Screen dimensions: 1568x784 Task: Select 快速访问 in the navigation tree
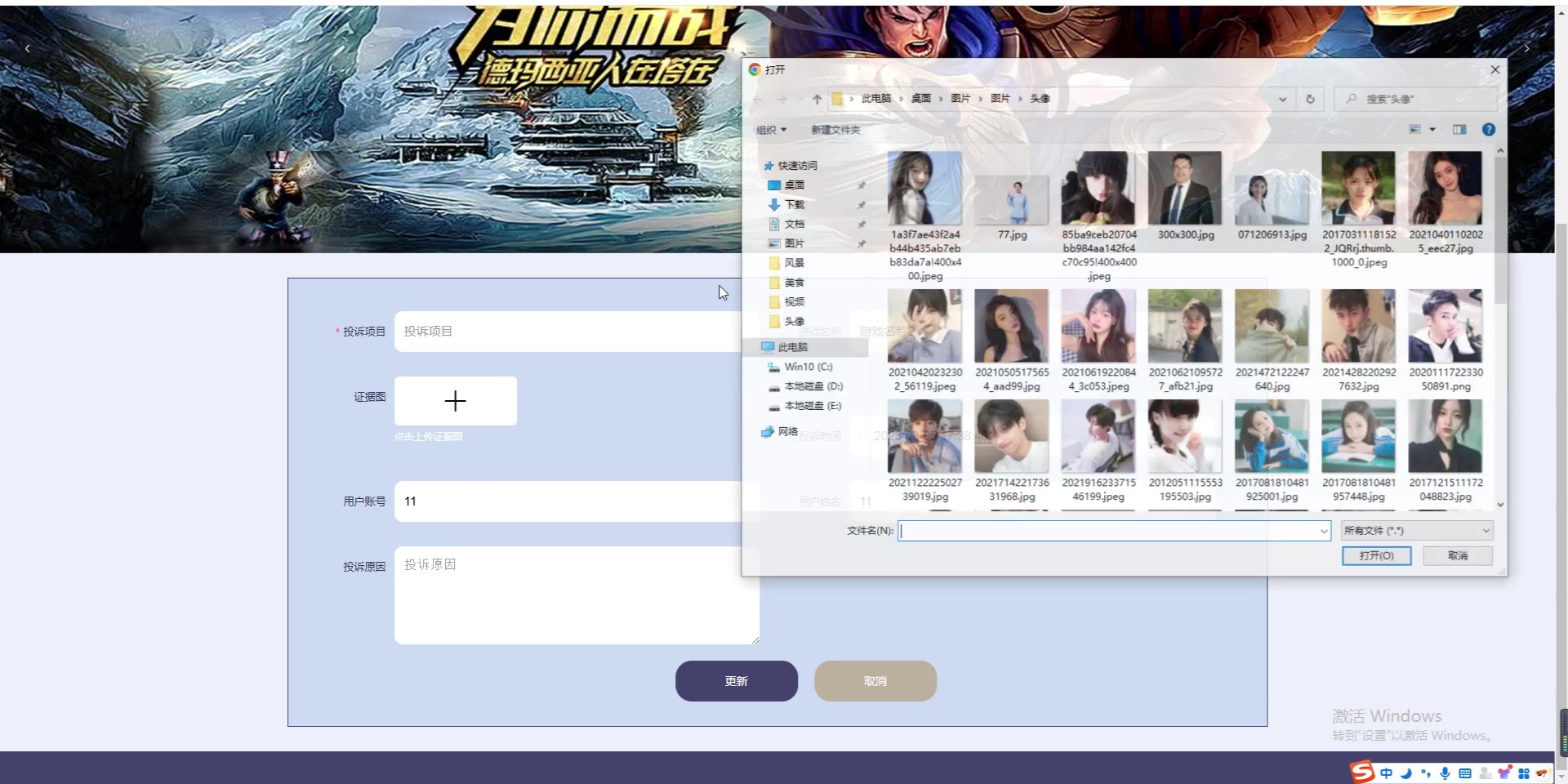pyautogui.click(x=797, y=166)
